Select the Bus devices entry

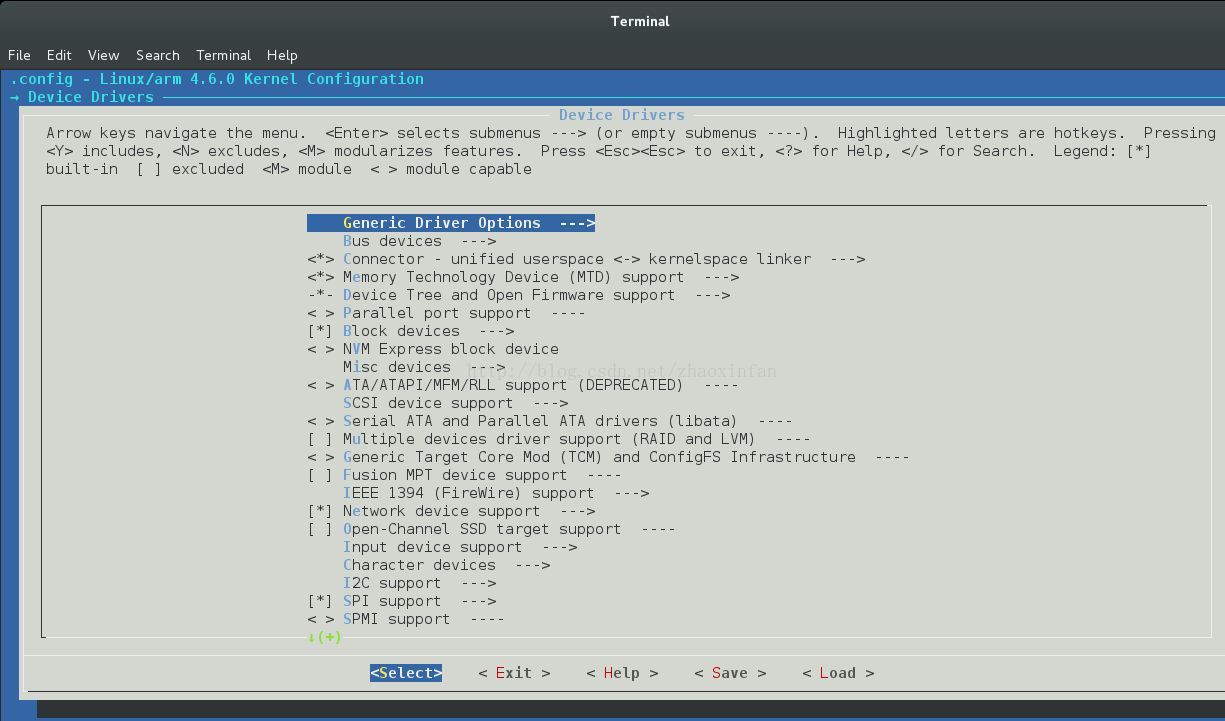click(x=420, y=241)
